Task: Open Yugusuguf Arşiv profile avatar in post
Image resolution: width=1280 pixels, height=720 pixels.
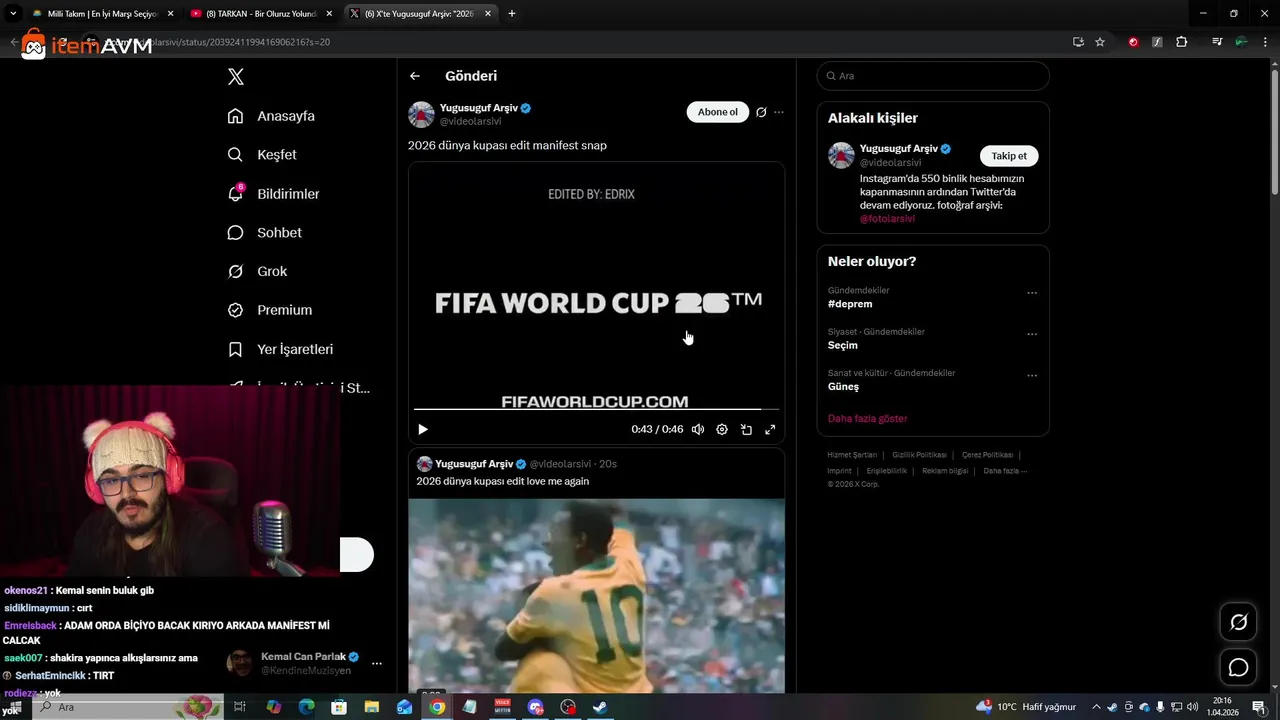Action: pos(421,114)
